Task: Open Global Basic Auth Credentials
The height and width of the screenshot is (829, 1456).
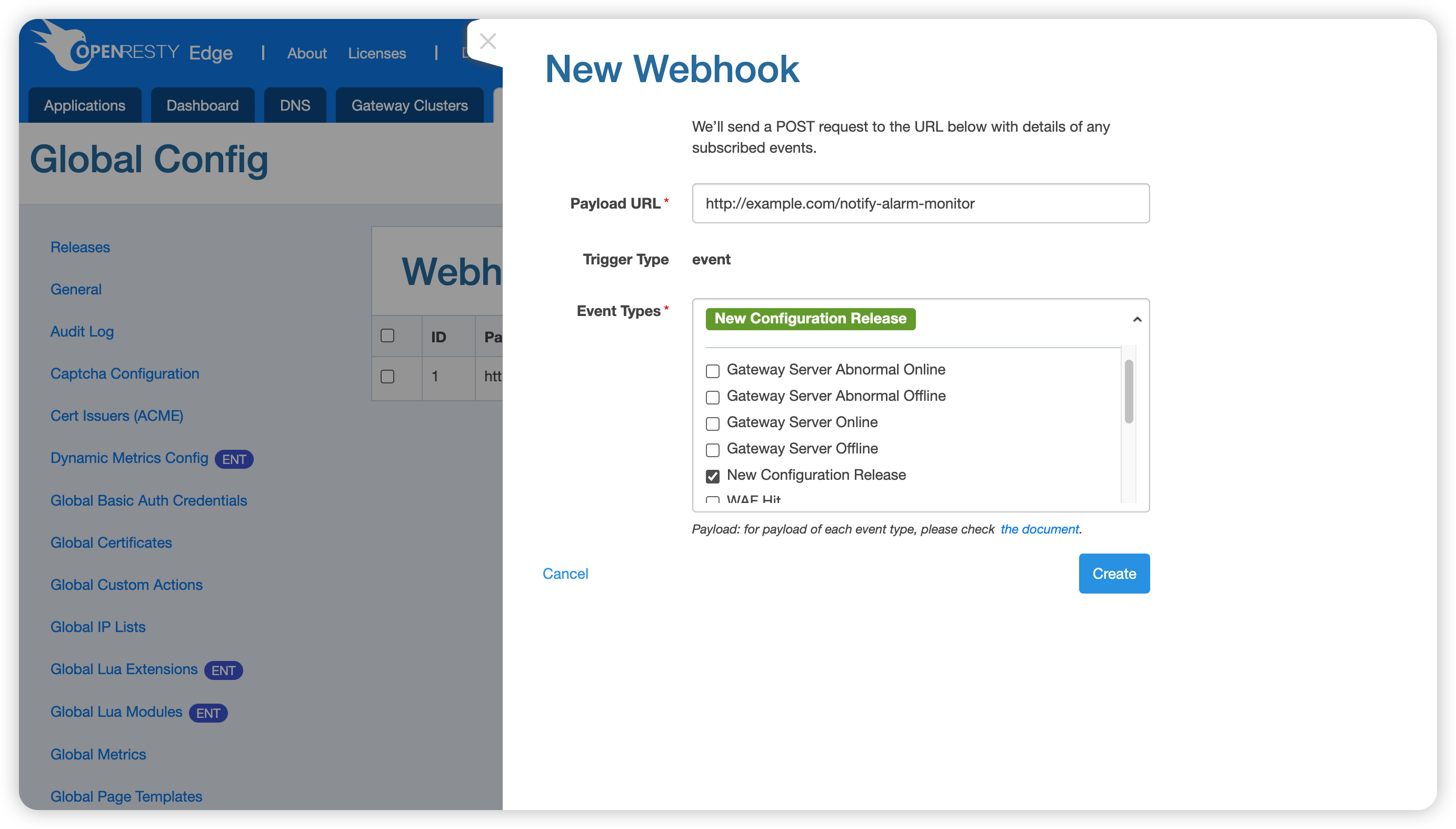Action: pyautogui.click(x=148, y=500)
